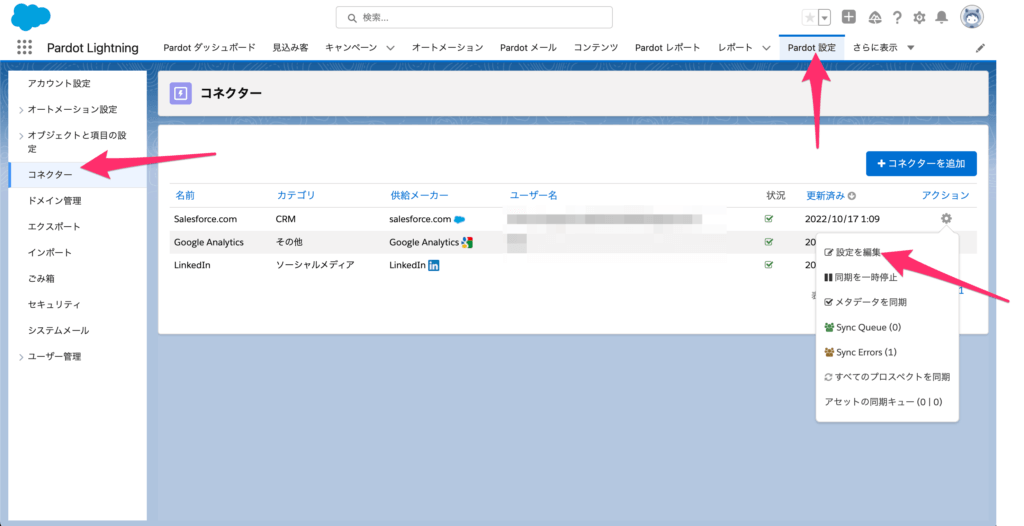Focus the 検索 search field
Screen dimensions: 1024x526
pyautogui.click(x=474, y=18)
